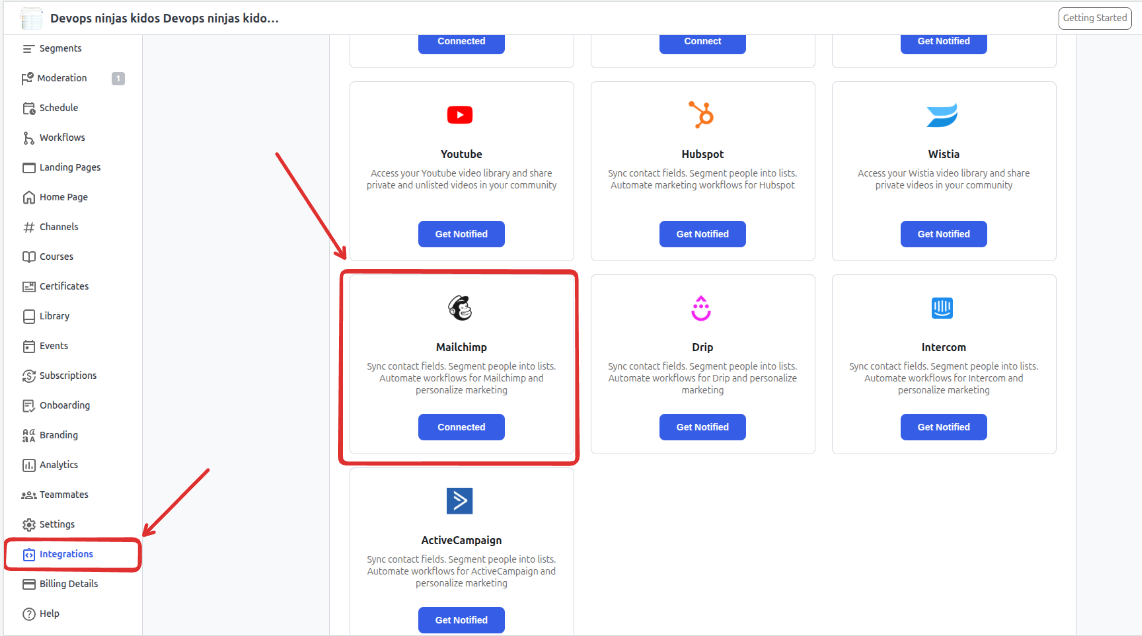Click Get Notified for Wistia
Screen dimensions: 1142x636
coord(943,234)
